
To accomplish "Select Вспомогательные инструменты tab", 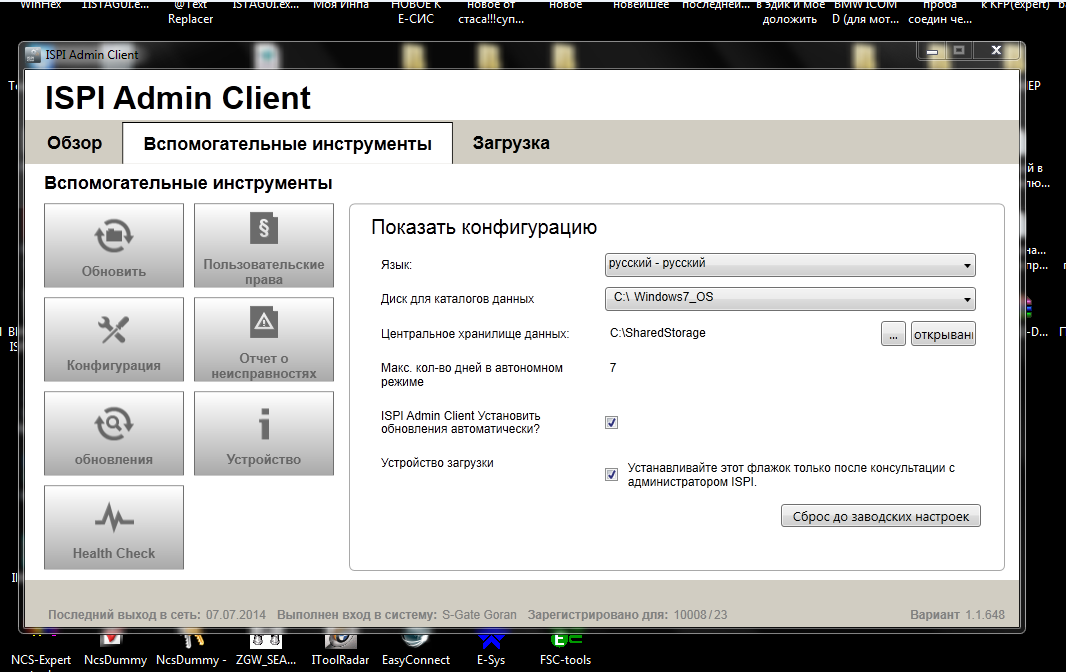I will [x=288, y=144].
